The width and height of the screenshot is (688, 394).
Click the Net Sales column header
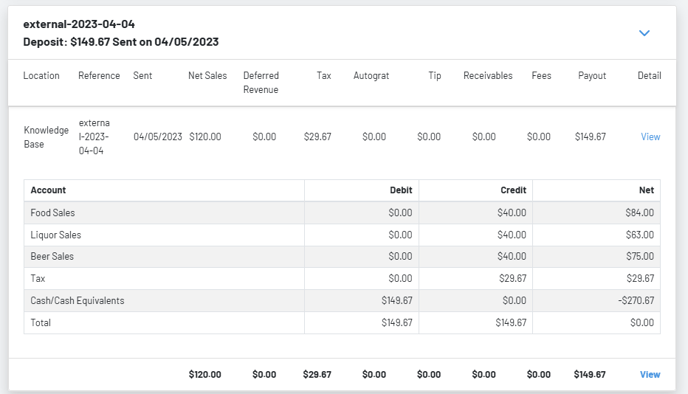tap(208, 75)
